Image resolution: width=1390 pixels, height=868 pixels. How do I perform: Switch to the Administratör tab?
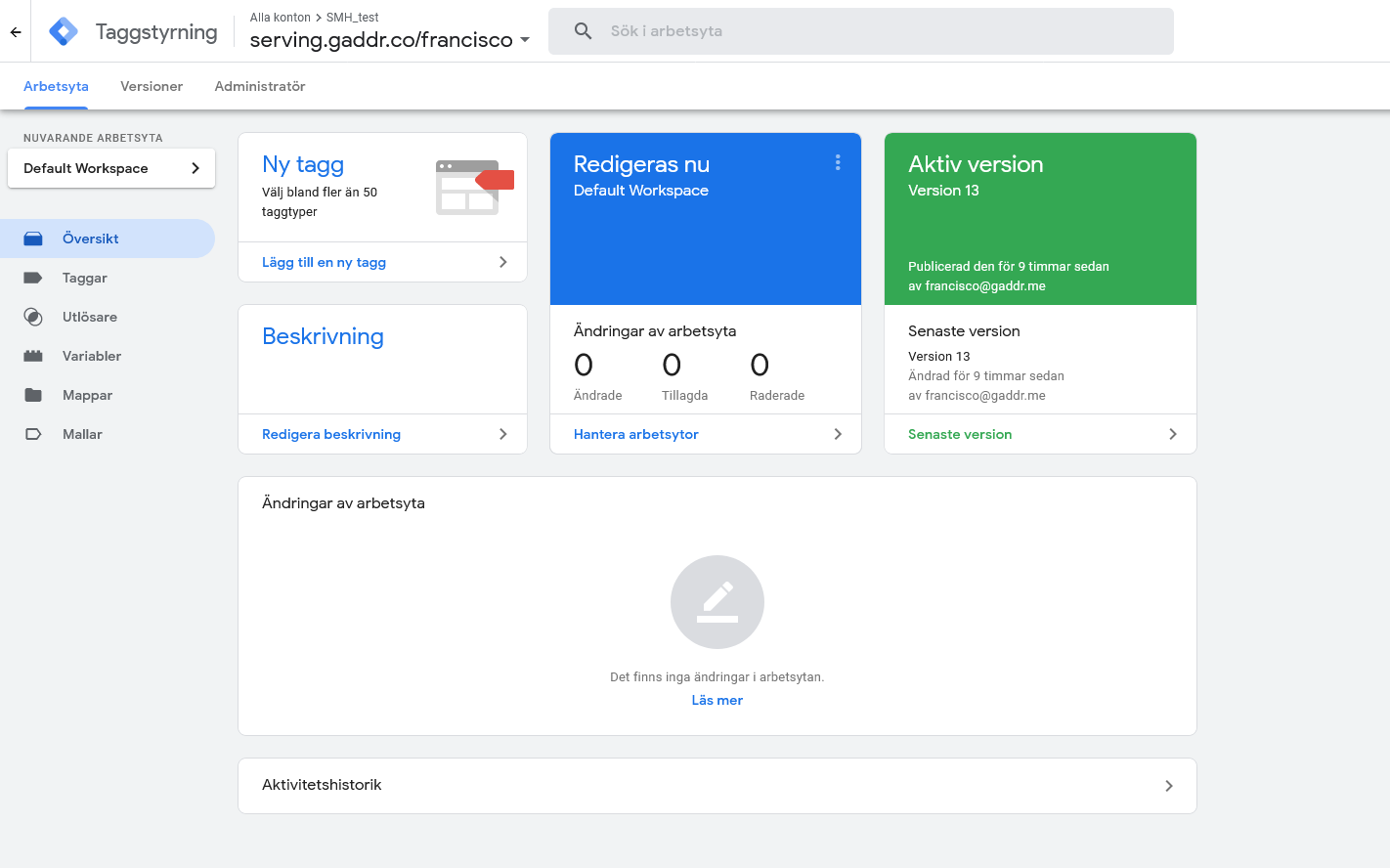[x=259, y=86]
